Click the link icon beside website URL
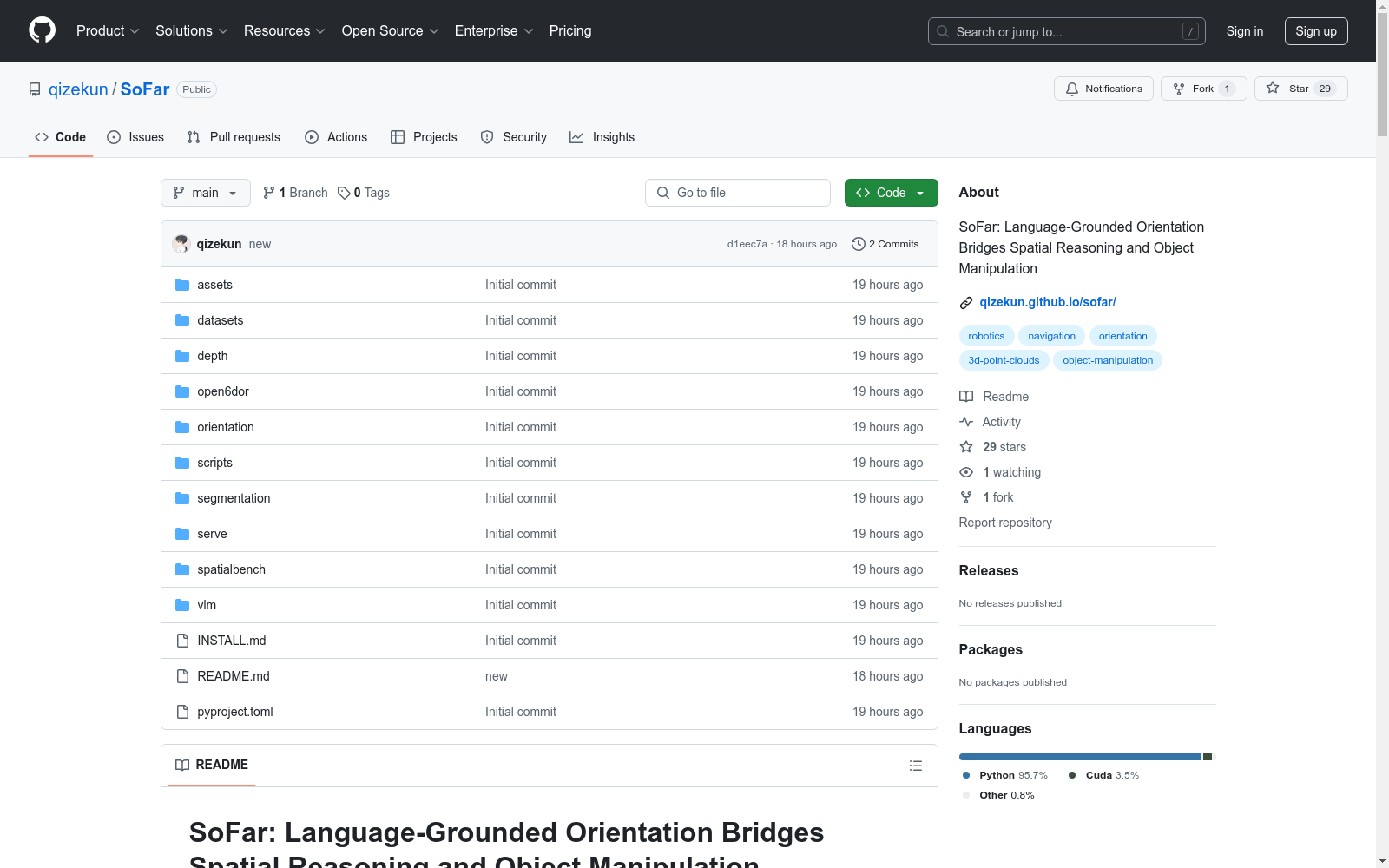1389x868 pixels. coord(966,303)
